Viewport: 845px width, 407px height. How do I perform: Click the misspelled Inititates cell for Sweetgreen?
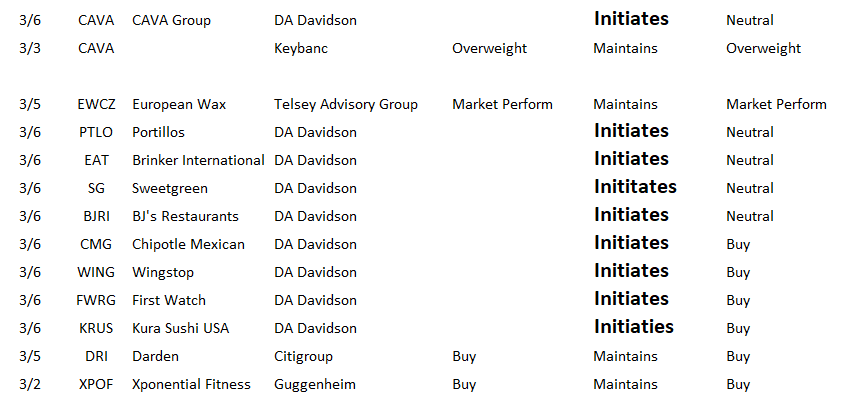635,187
